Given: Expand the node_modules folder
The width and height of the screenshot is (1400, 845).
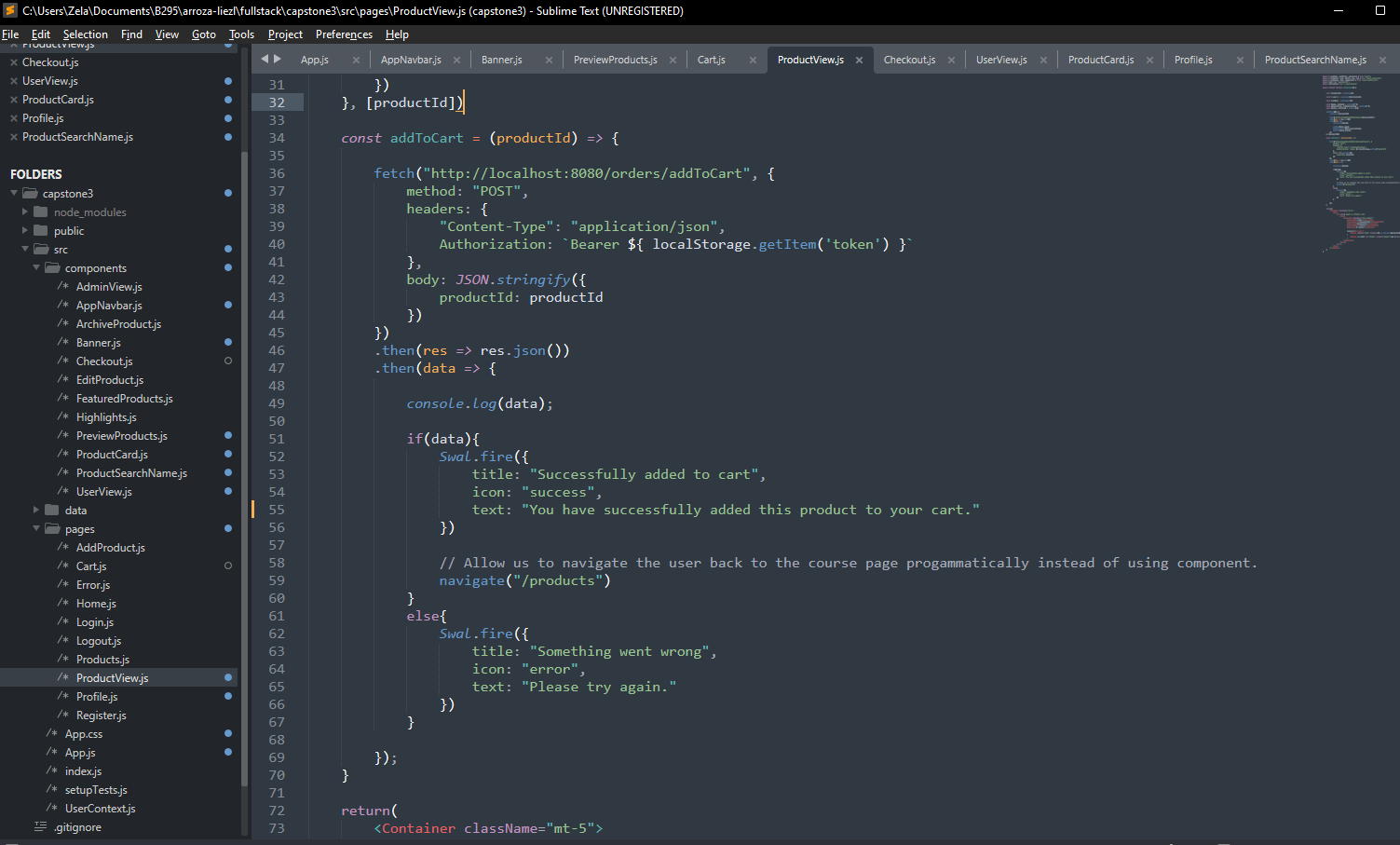Looking at the screenshot, I should click(25, 212).
